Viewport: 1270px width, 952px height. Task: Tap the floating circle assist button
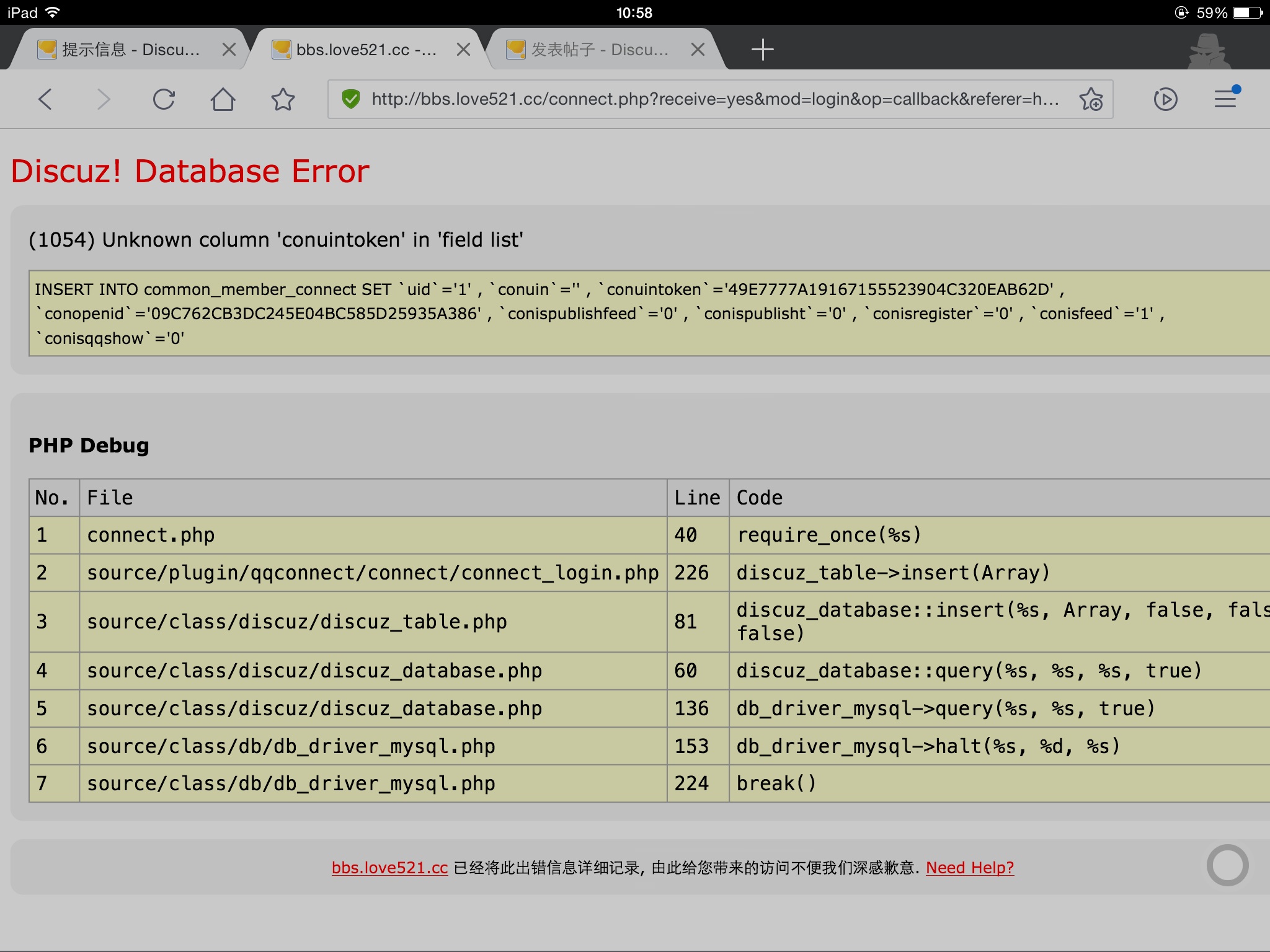tap(1227, 865)
